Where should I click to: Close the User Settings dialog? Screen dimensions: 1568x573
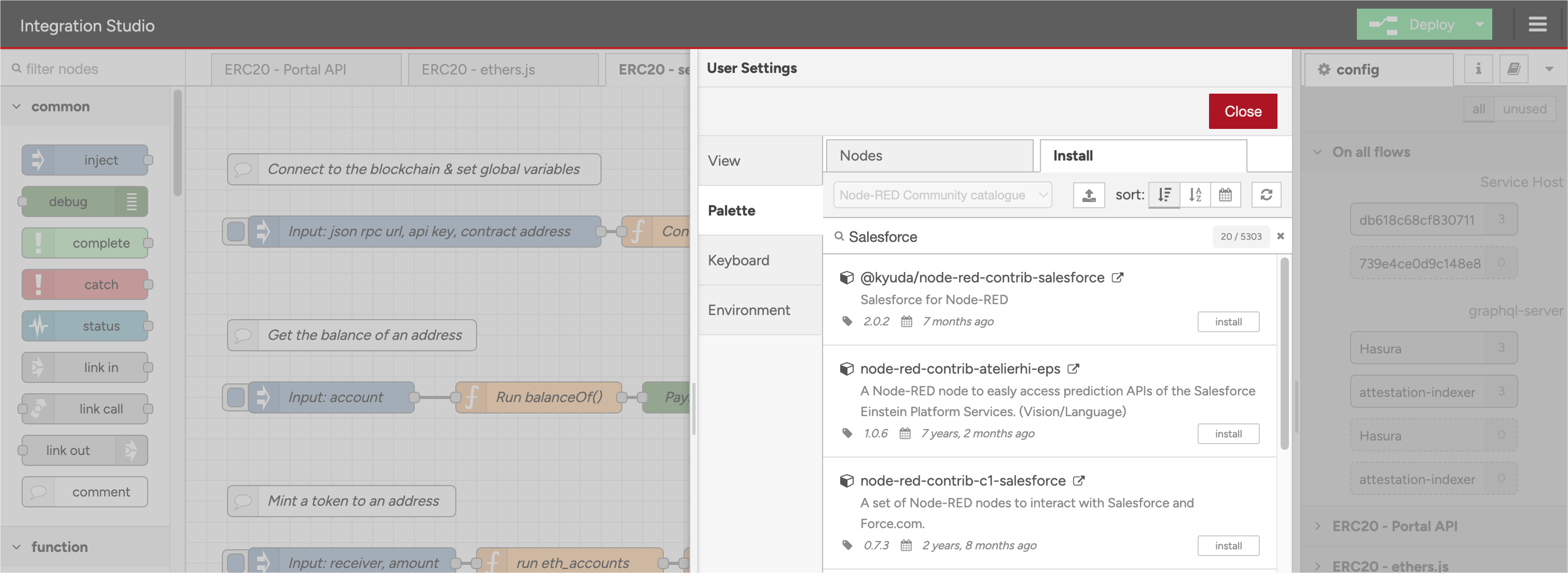1243,111
